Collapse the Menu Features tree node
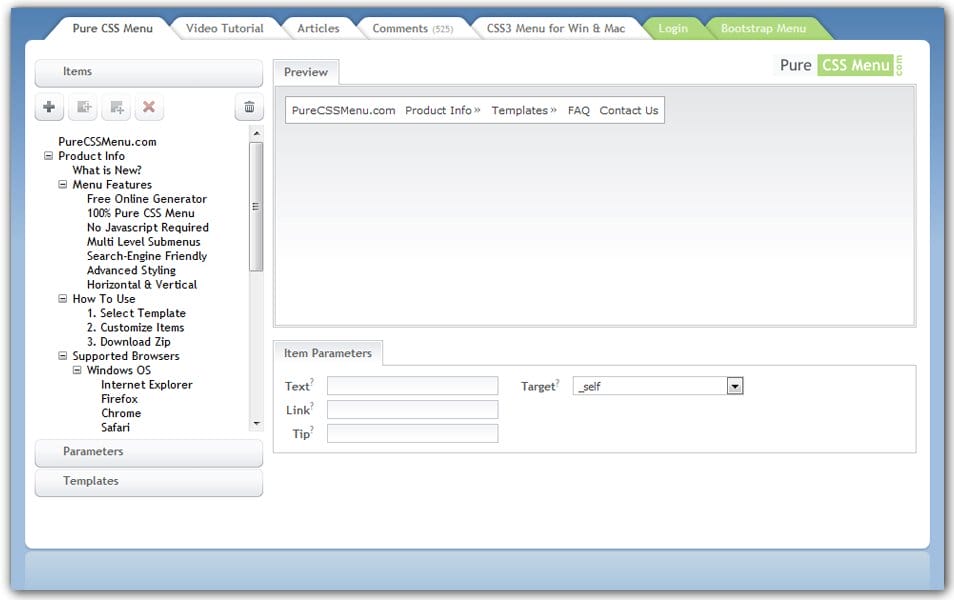 point(62,185)
